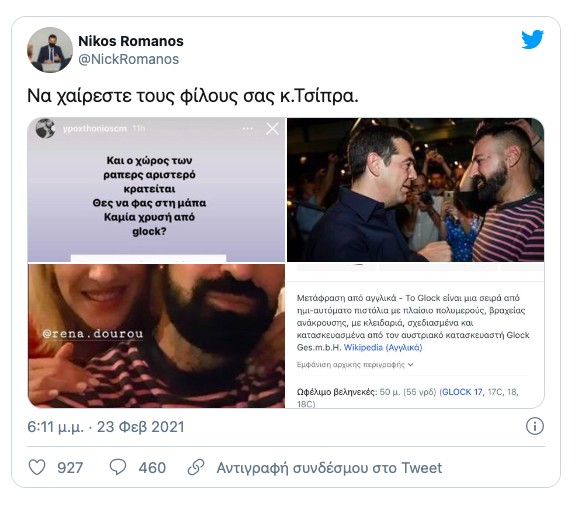
Task: Visit the @NickRomanos handle
Action: tap(129, 59)
